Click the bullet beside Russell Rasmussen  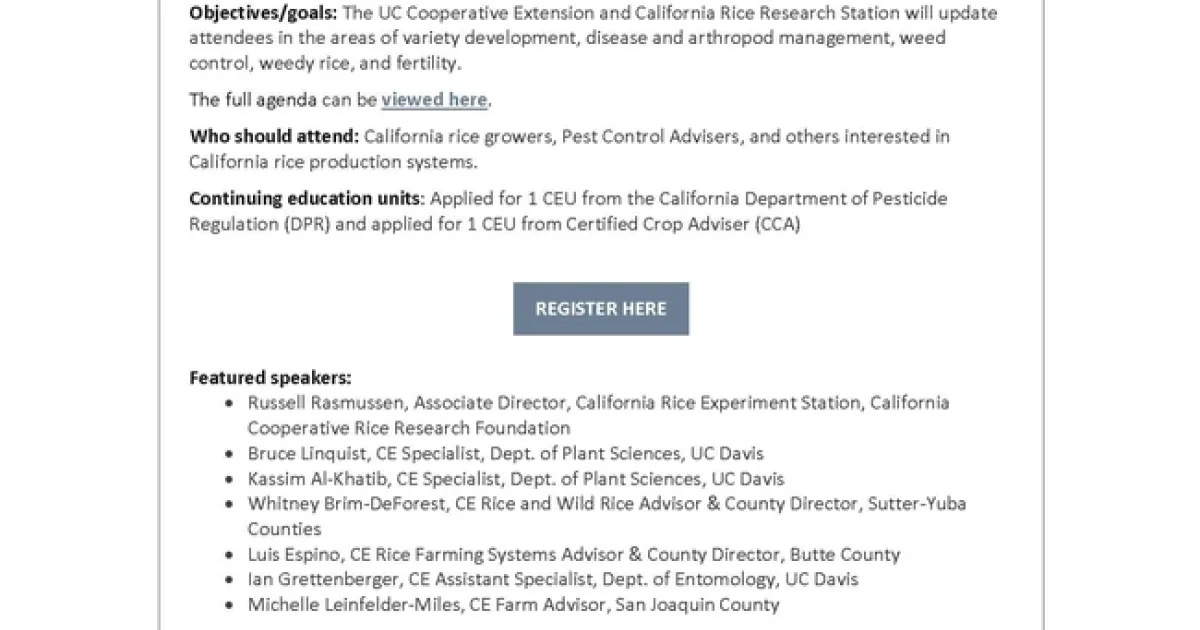(229, 404)
